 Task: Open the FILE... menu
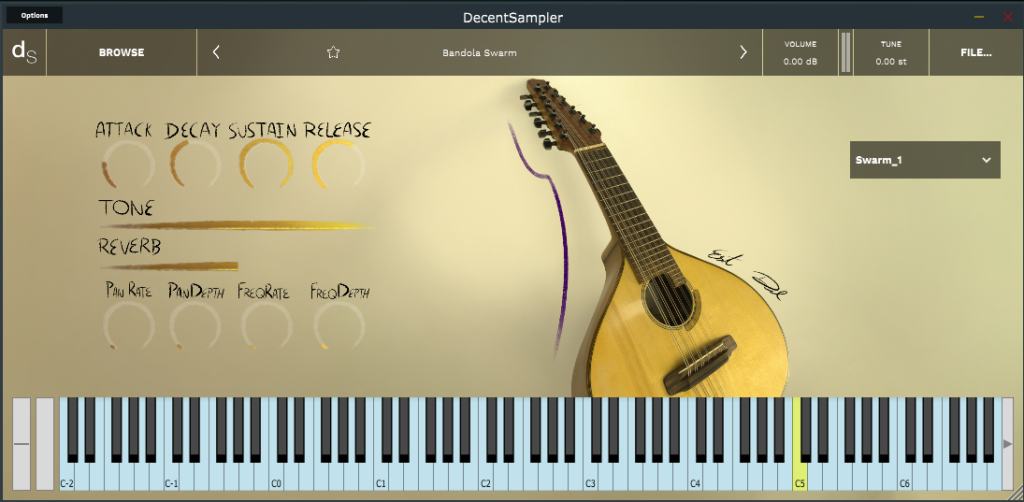tap(976, 52)
